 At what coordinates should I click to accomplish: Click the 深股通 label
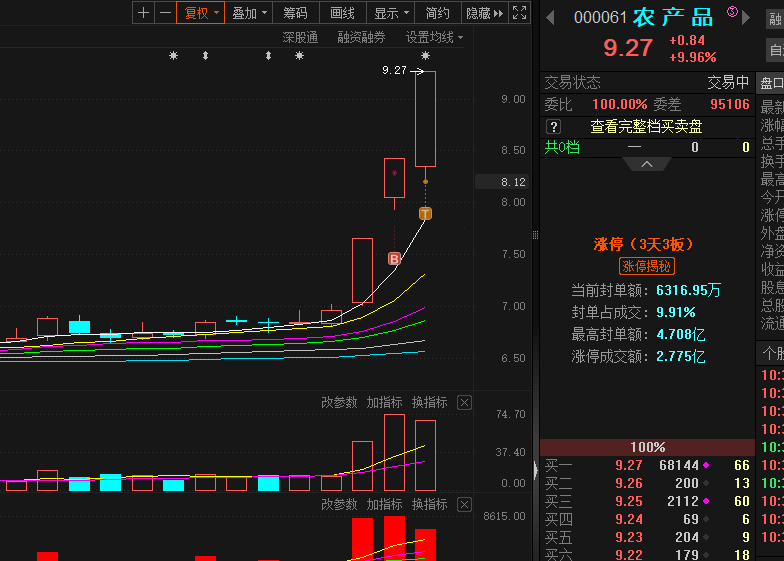300,38
